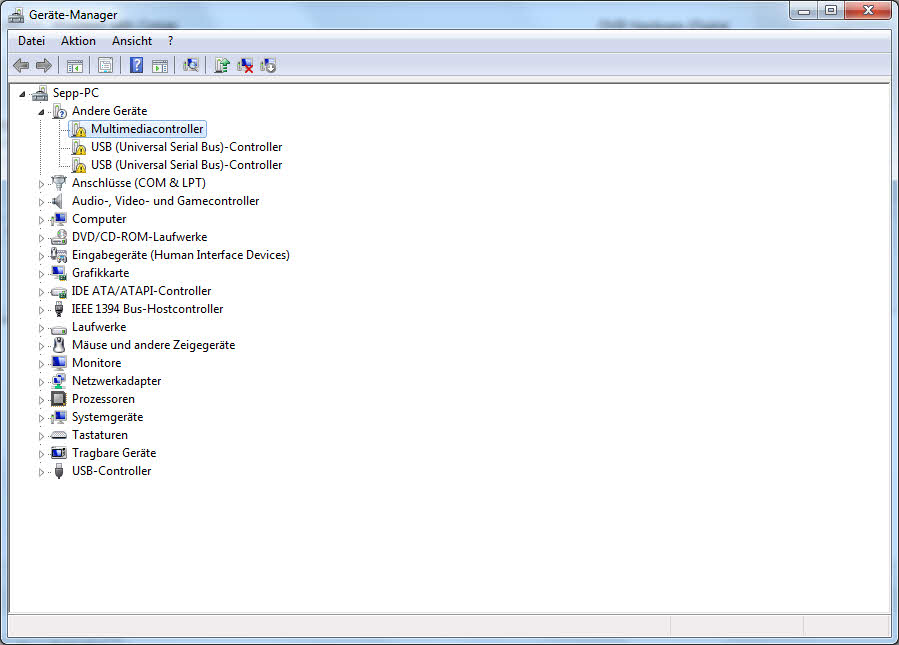899x645 pixels.
Task: Click the USB-Controller plug icon
Action: (58, 471)
